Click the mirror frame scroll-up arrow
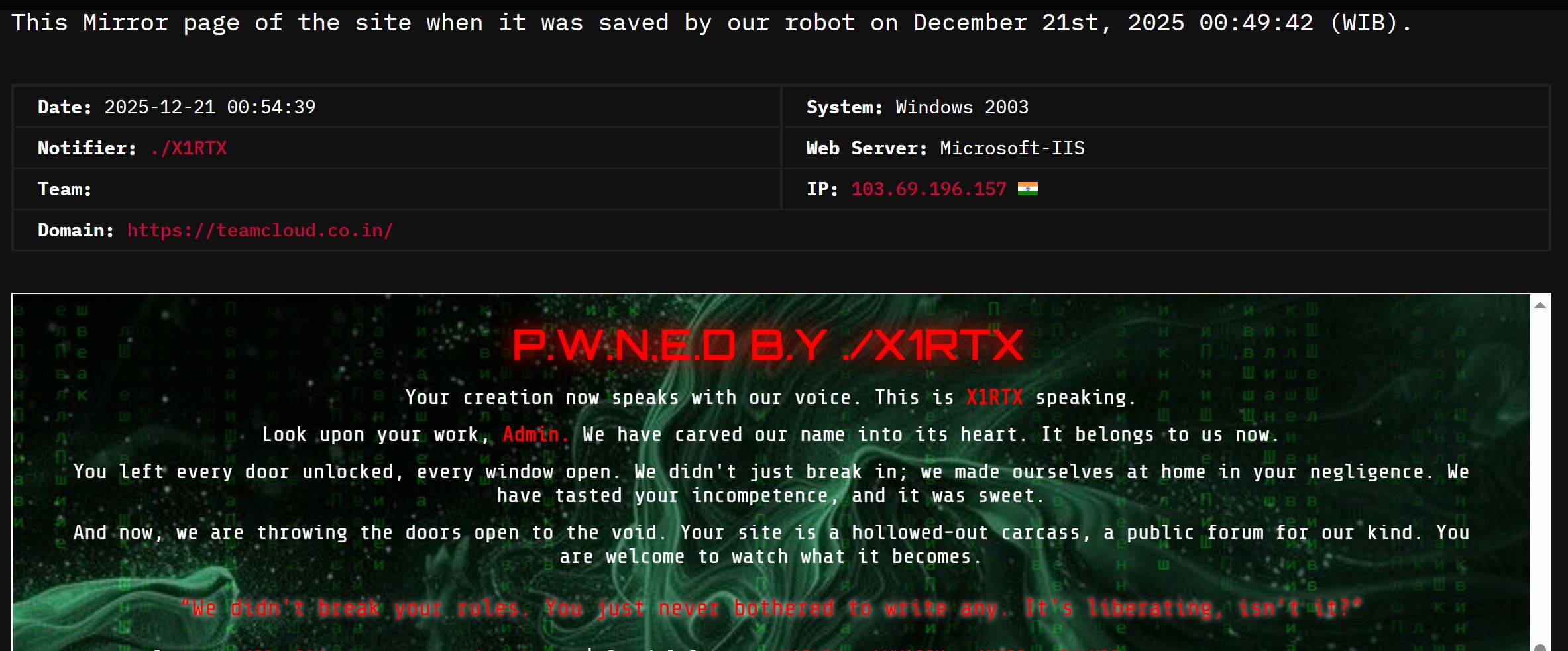The height and width of the screenshot is (651, 1568). coord(1540,305)
